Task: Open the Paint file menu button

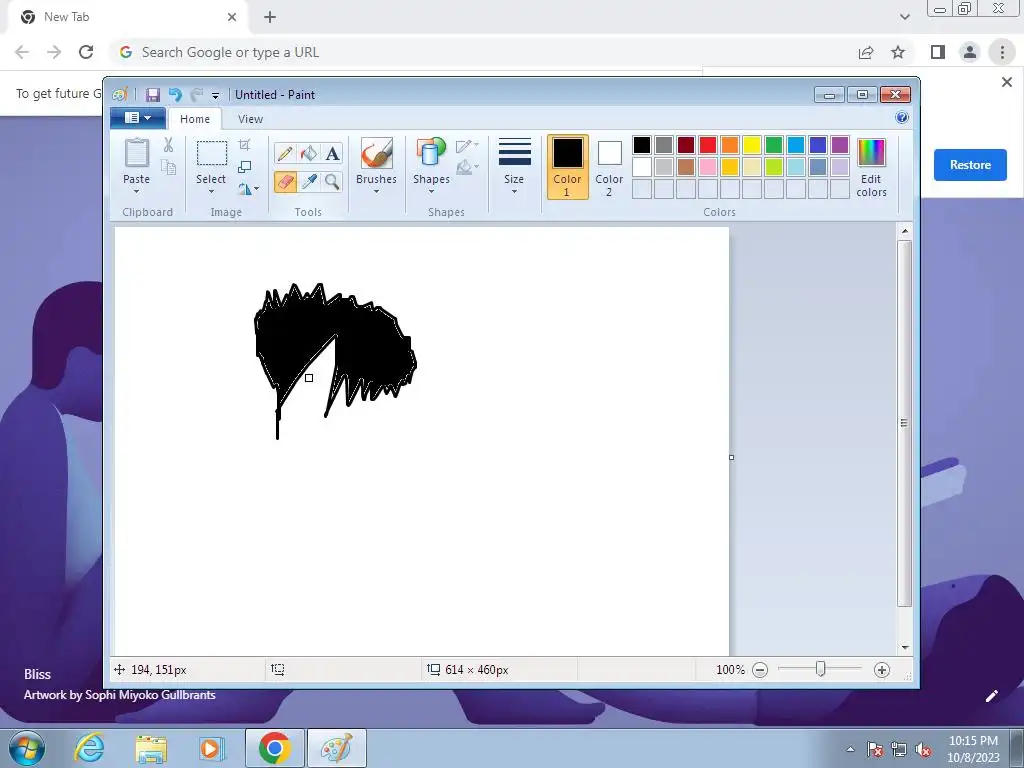Action: pyautogui.click(x=138, y=118)
